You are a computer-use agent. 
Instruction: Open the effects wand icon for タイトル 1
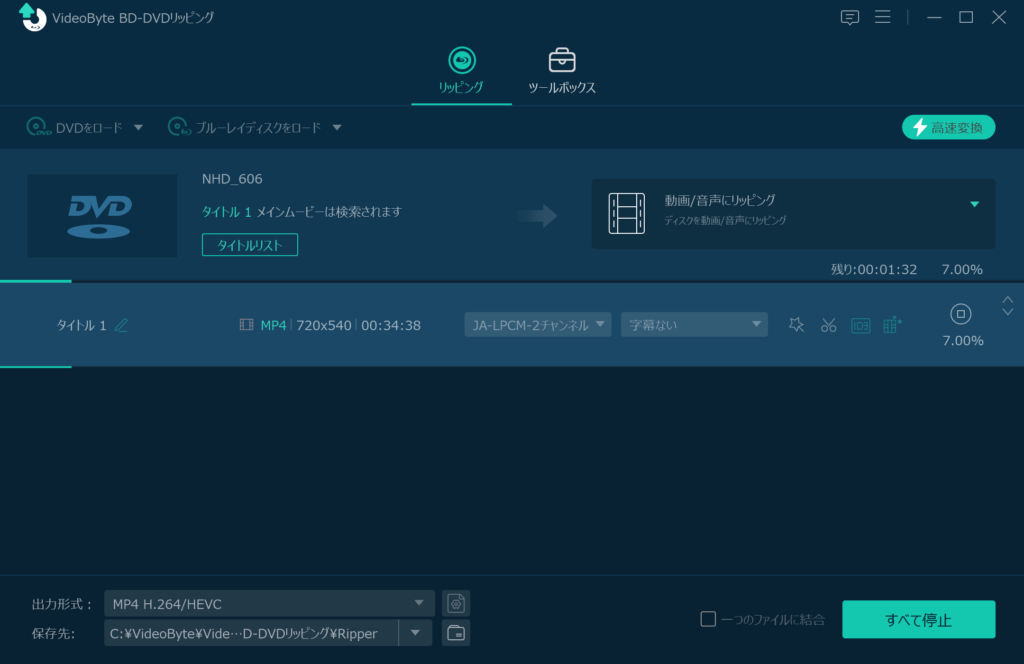click(796, 324)
